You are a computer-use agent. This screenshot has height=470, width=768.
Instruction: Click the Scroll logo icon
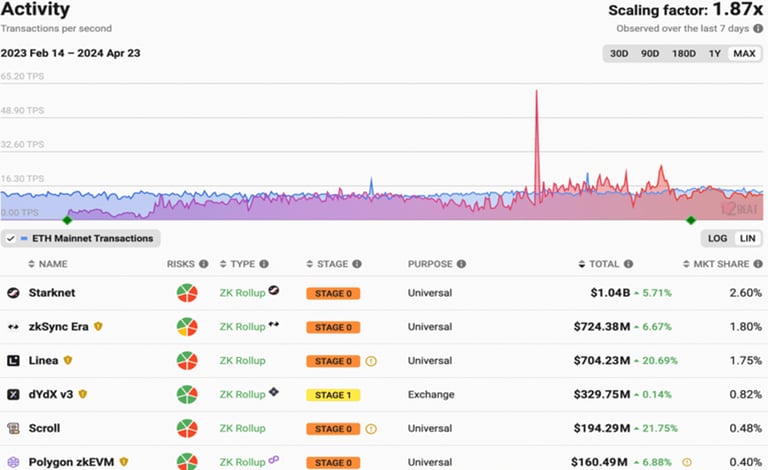click(13, 428)
